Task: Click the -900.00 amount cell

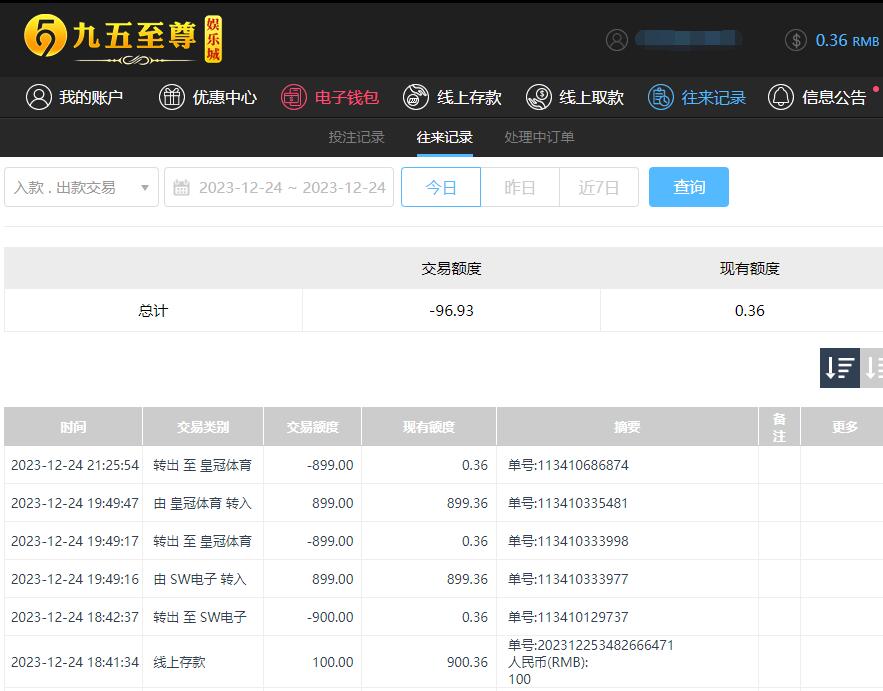Action: [330, 617]
